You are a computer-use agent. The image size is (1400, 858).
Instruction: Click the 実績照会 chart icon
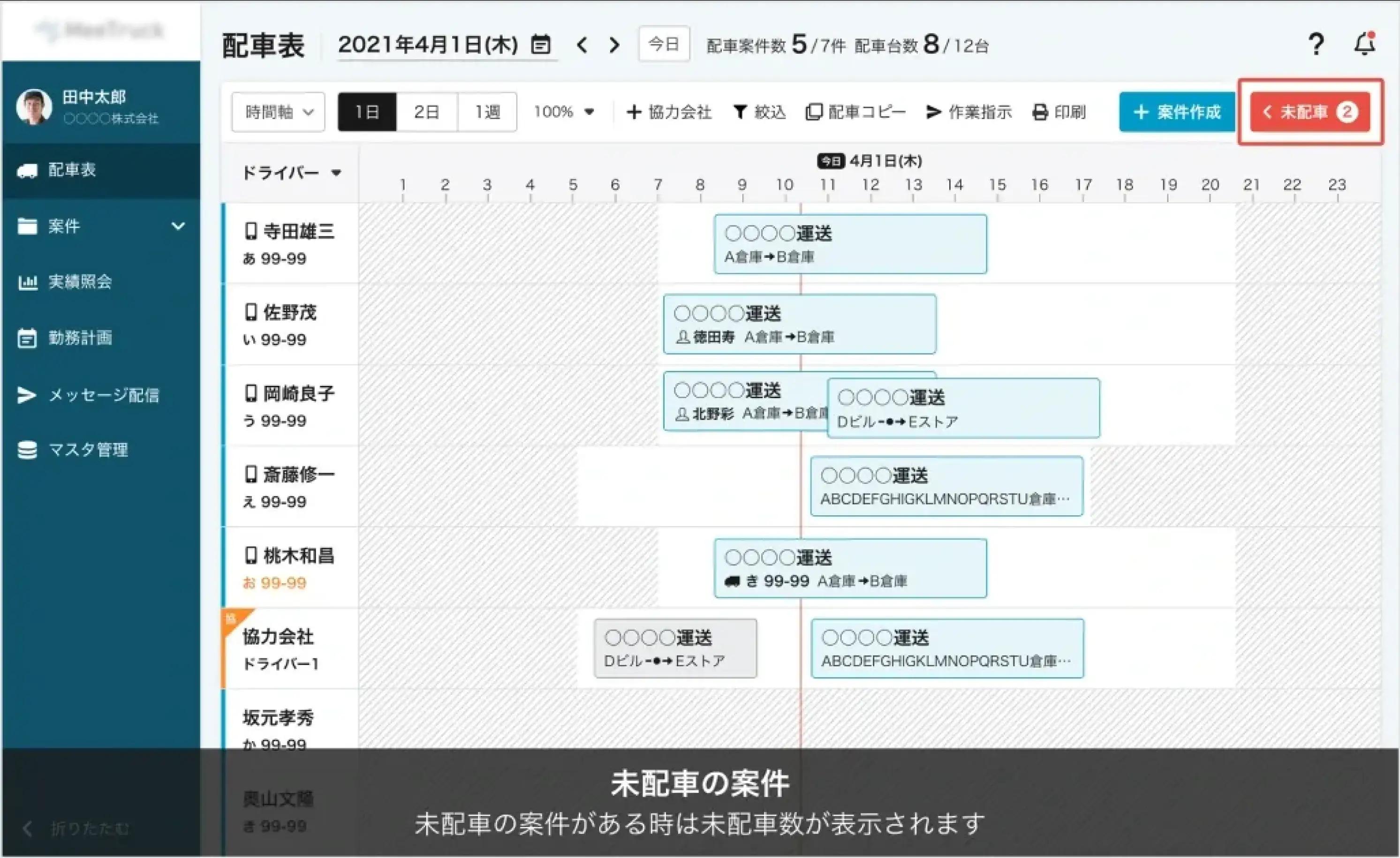[27, 282]
